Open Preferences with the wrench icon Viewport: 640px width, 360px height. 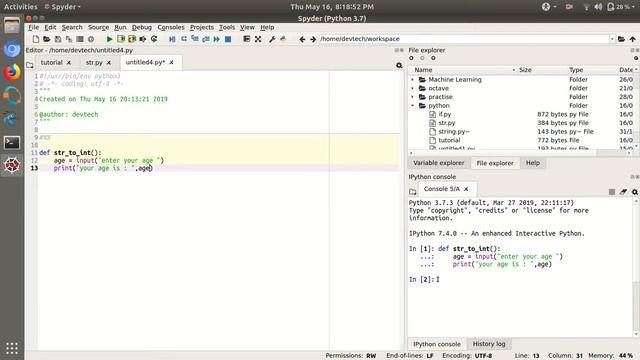(272, 39)
